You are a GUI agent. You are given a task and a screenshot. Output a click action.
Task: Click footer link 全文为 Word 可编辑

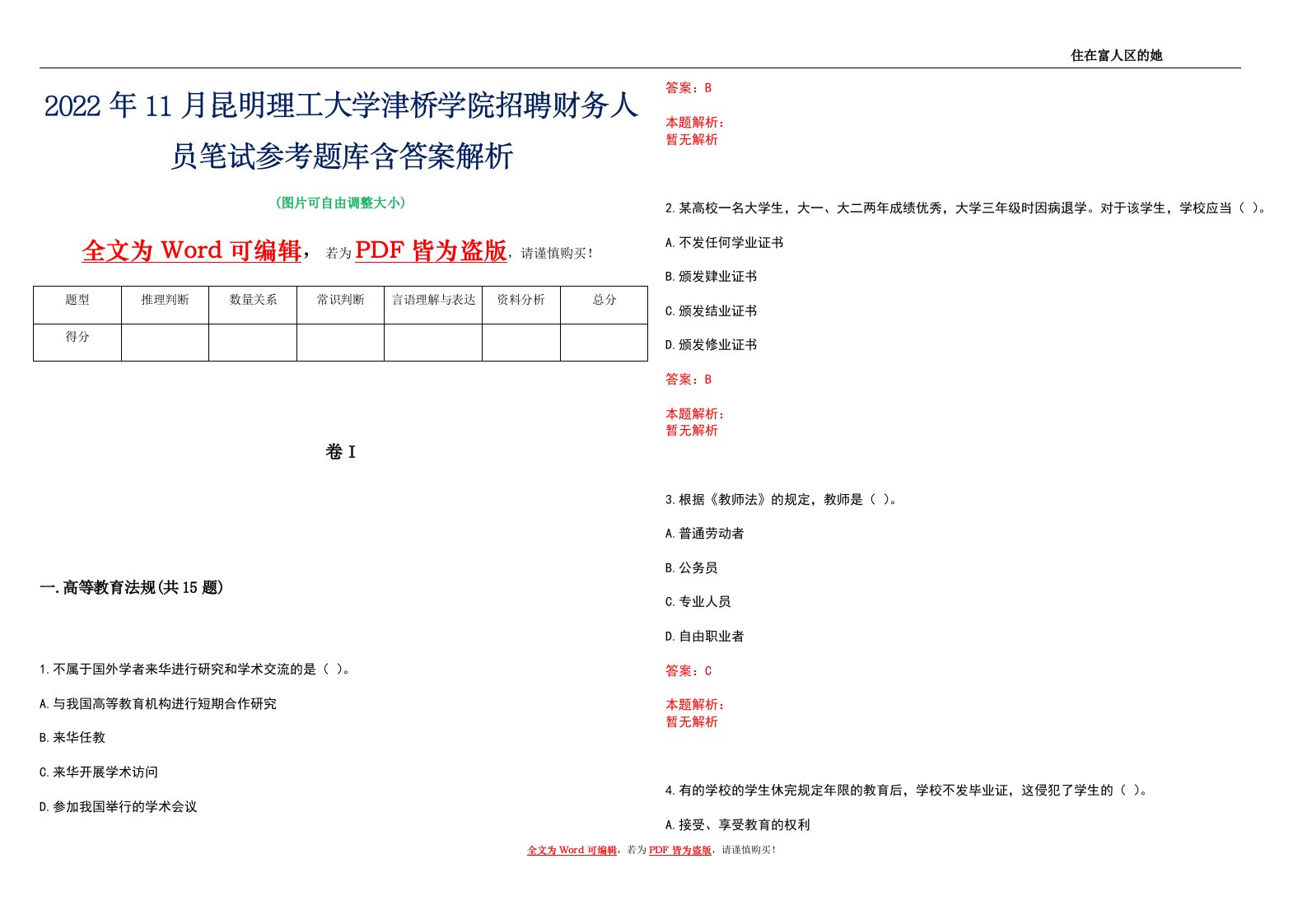(572, 850)
